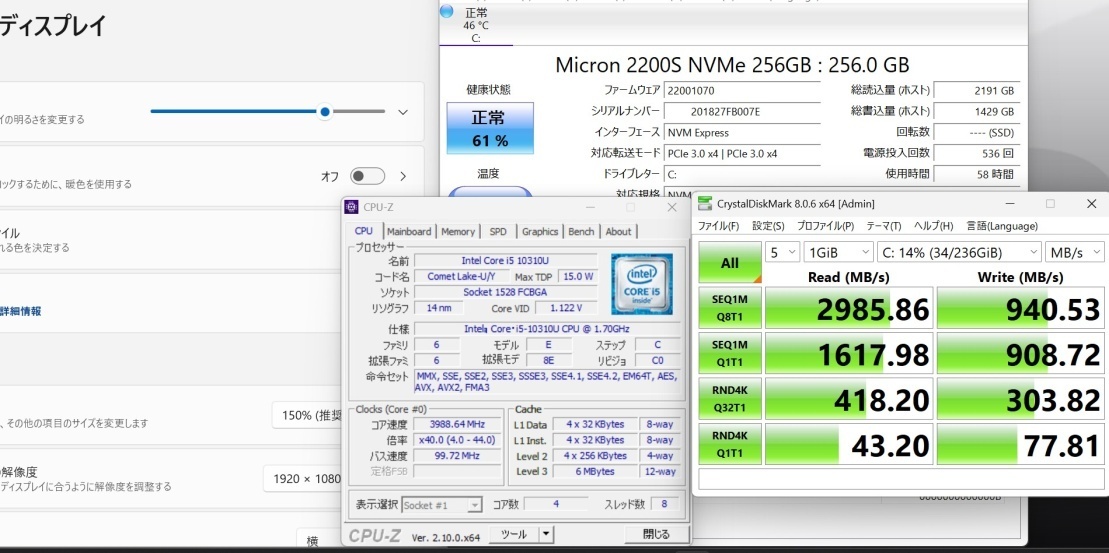Click the CPU-Z 閉じる button
This screenshot has height=553, width=1109.
[656, 535]
